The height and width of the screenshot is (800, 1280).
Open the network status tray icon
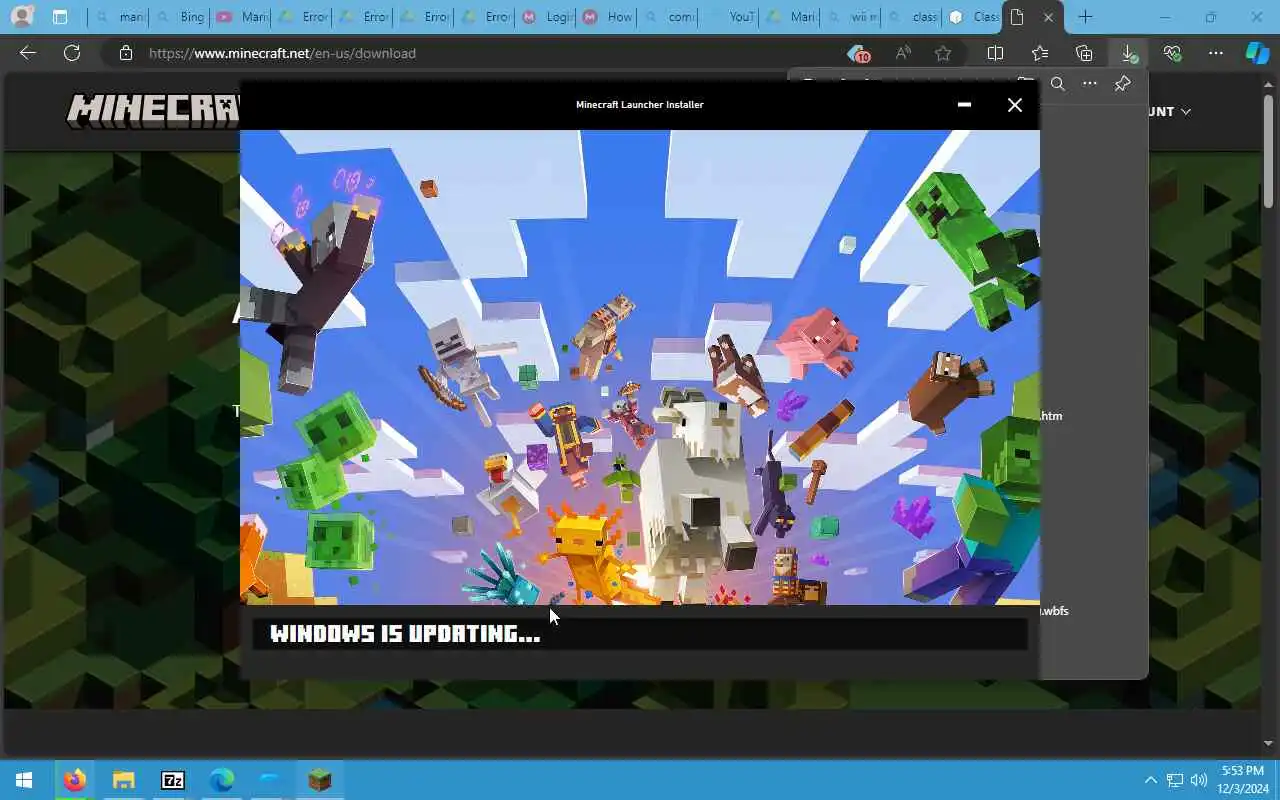tap(1175, 780)
